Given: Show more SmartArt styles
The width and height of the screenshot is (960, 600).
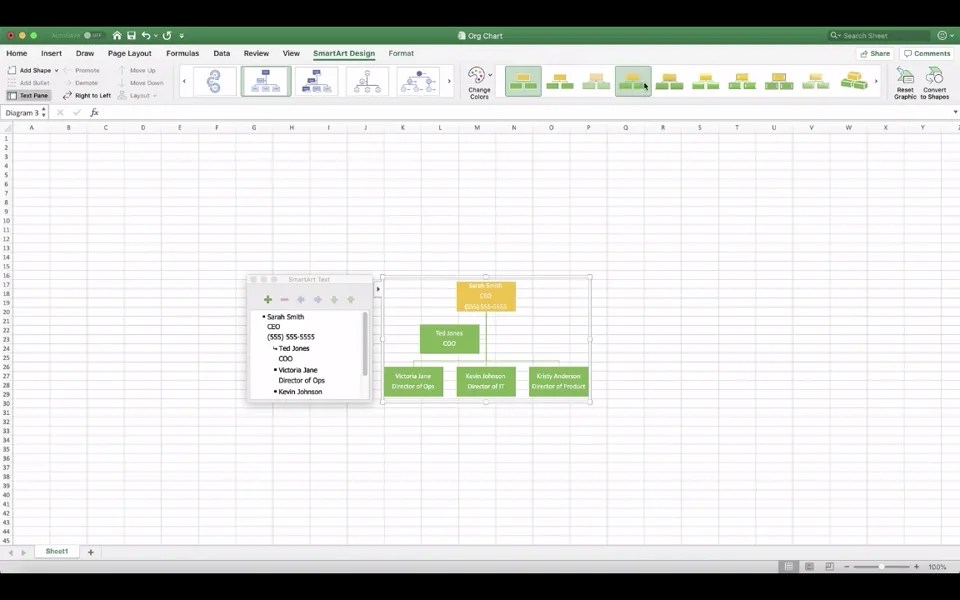Looking at the screenshot, I should point(876,81).
